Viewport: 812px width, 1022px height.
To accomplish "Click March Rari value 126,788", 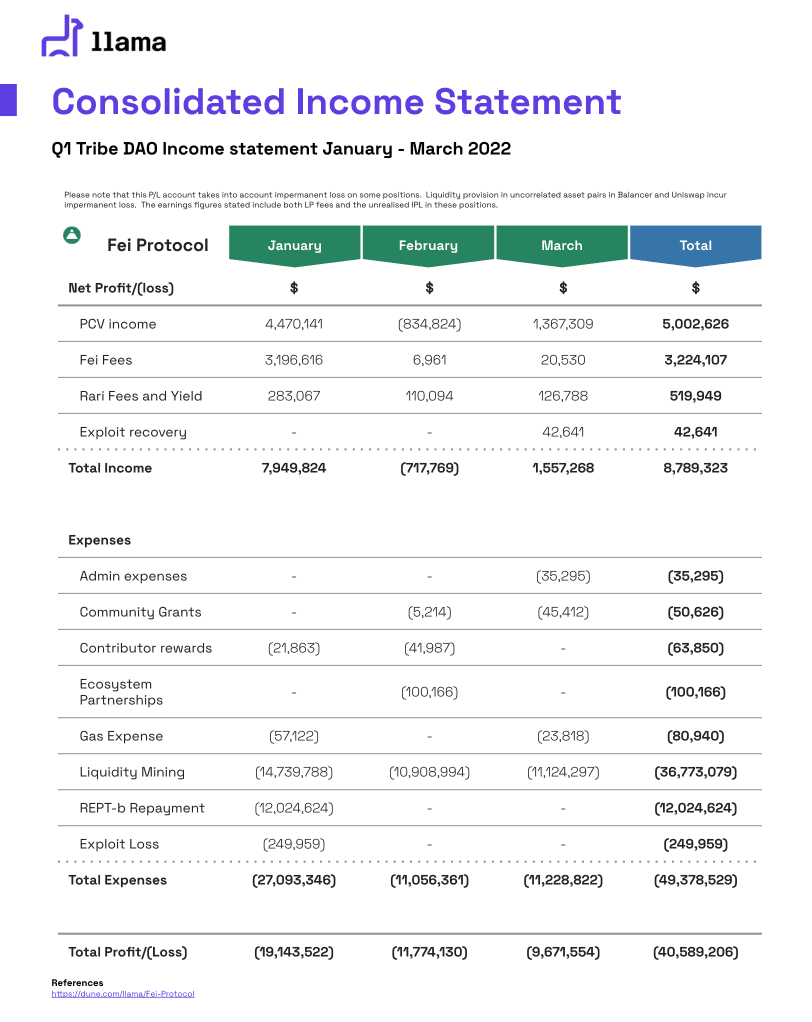I will [x=563, y=396].
